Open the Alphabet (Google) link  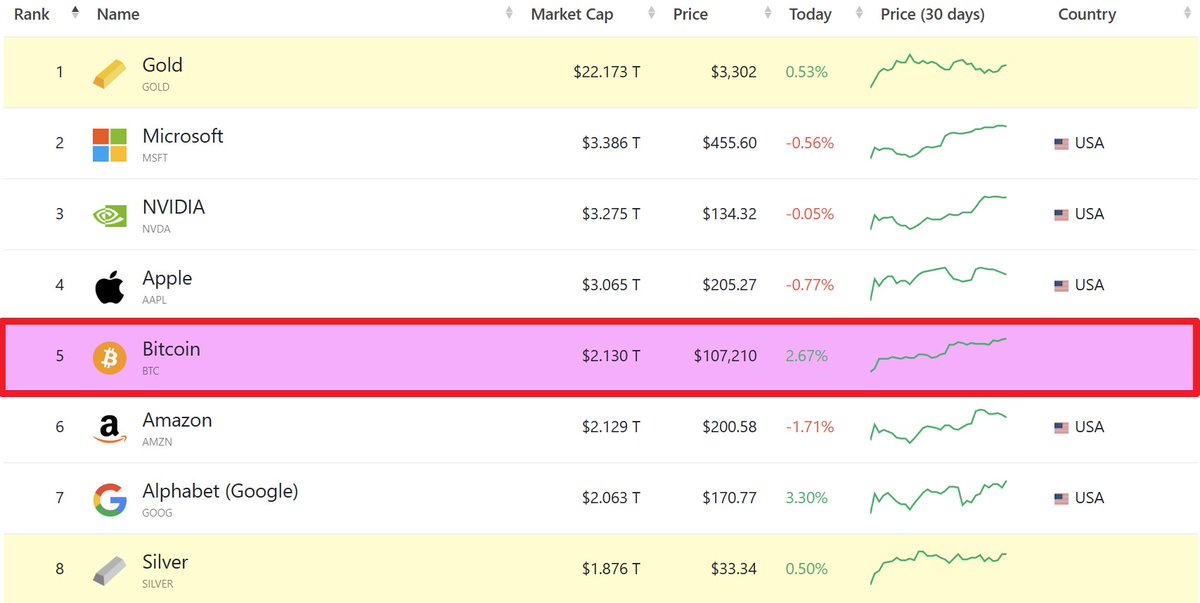click(220, 491)
